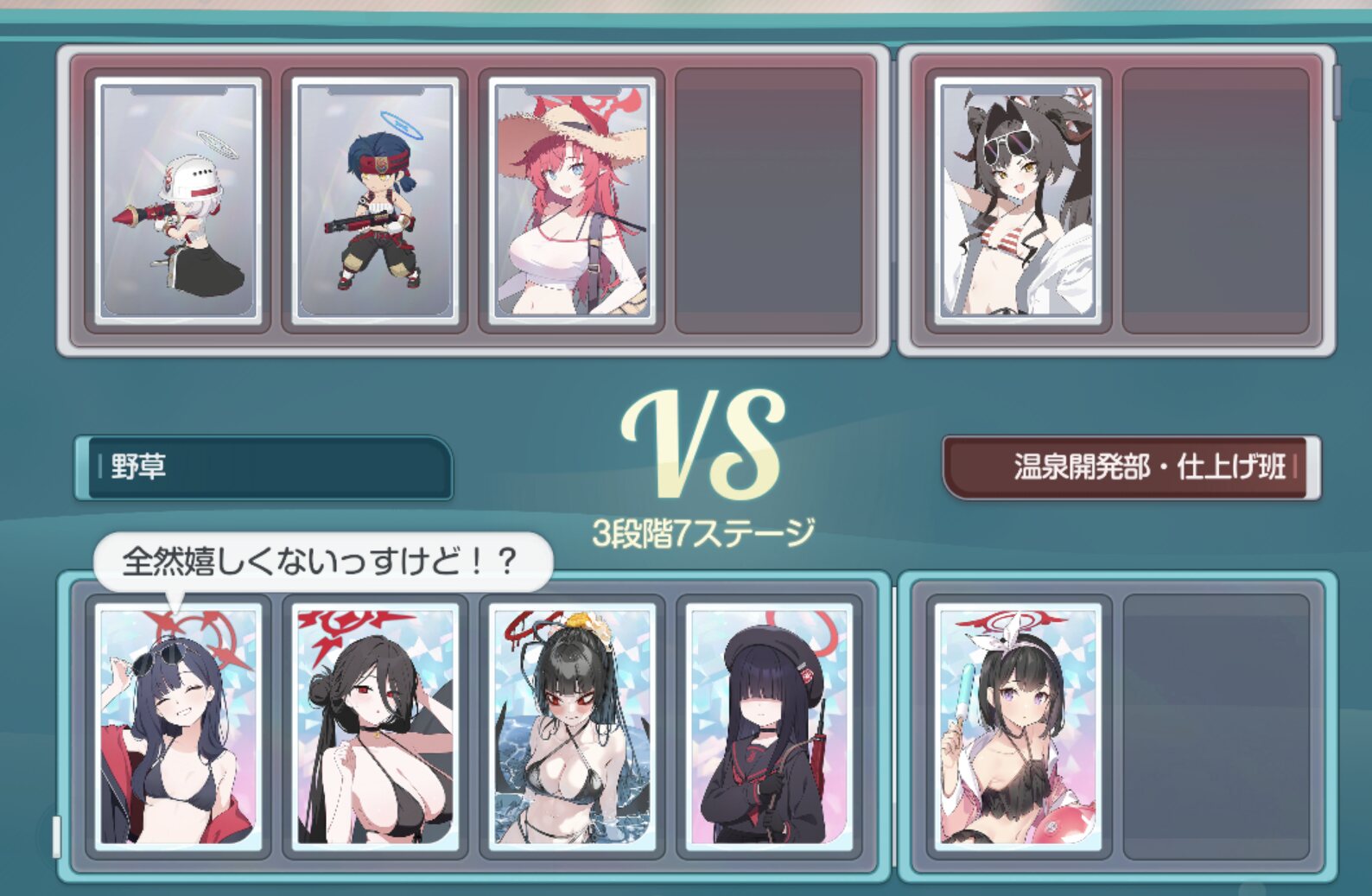
Task: Click the red-haired straw hat girl card
Action: click(x=572, y=200)
